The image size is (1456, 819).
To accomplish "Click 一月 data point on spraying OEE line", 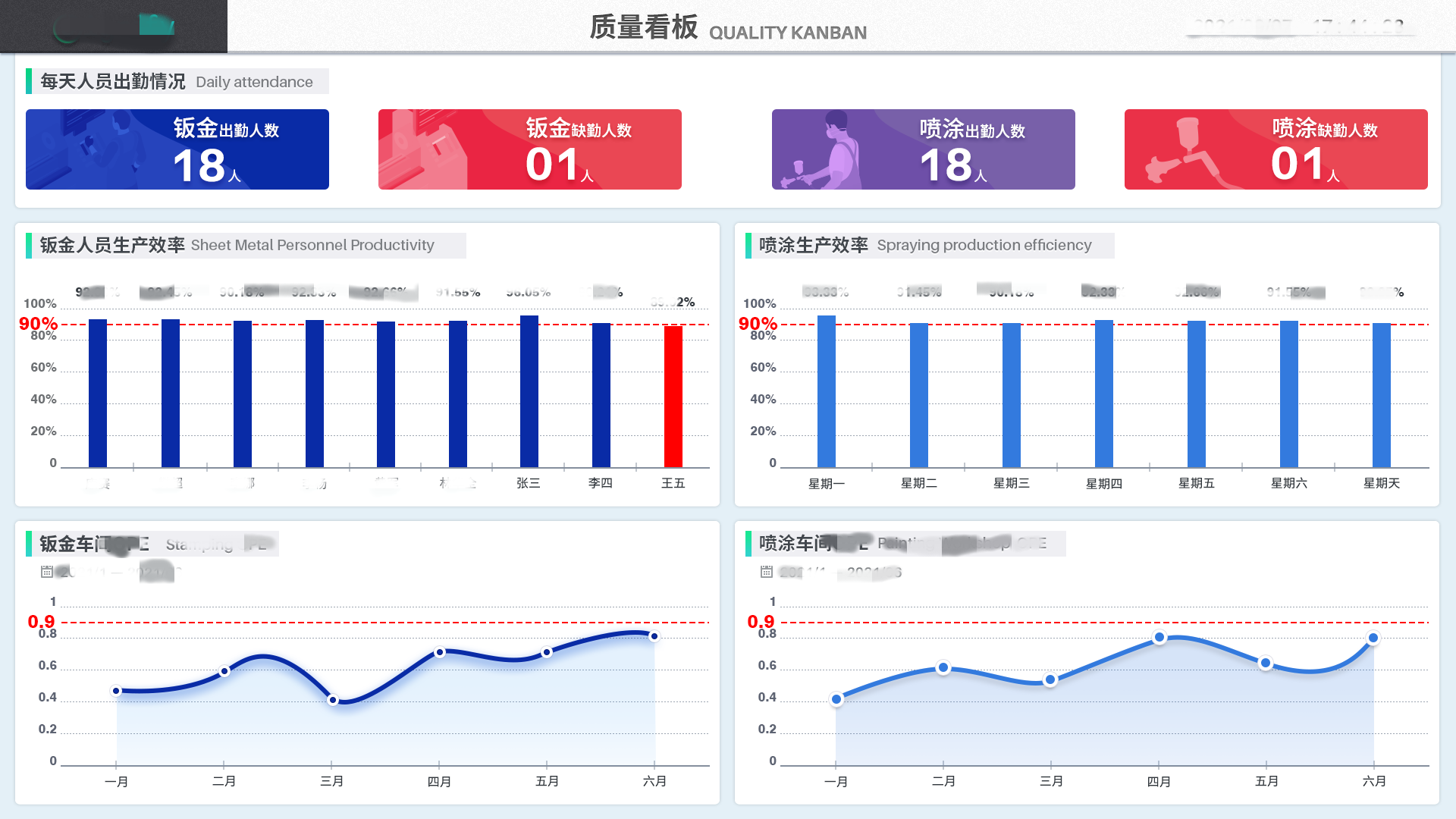I will point(836,699).
